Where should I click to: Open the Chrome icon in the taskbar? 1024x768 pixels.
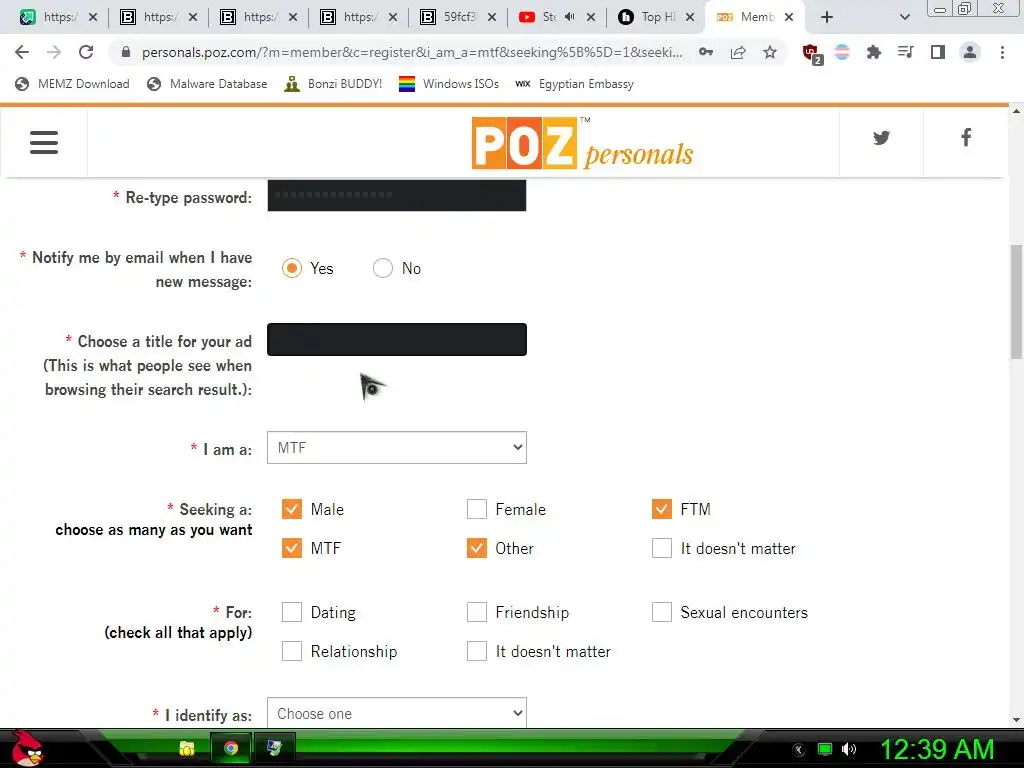pos(231,748)
